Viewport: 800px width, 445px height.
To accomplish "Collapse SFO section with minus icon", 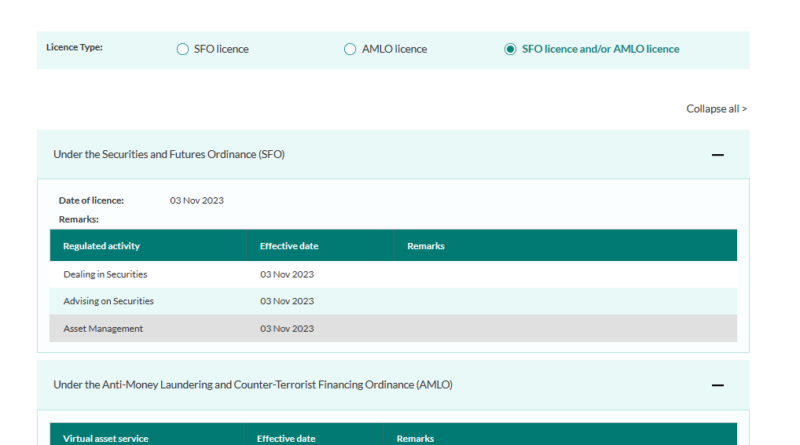I will point(717,155).
